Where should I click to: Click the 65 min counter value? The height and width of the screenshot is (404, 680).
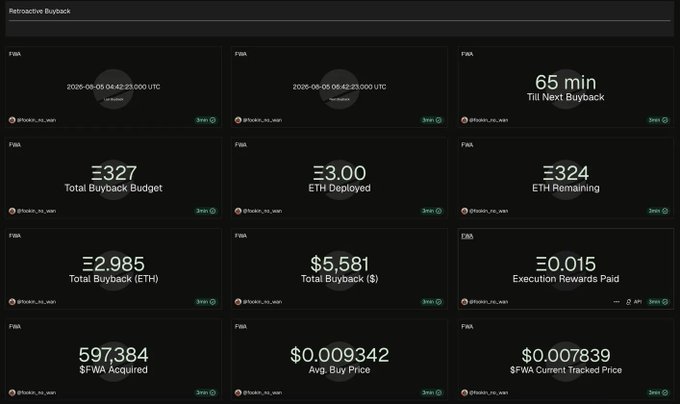(x=566, y=82)
